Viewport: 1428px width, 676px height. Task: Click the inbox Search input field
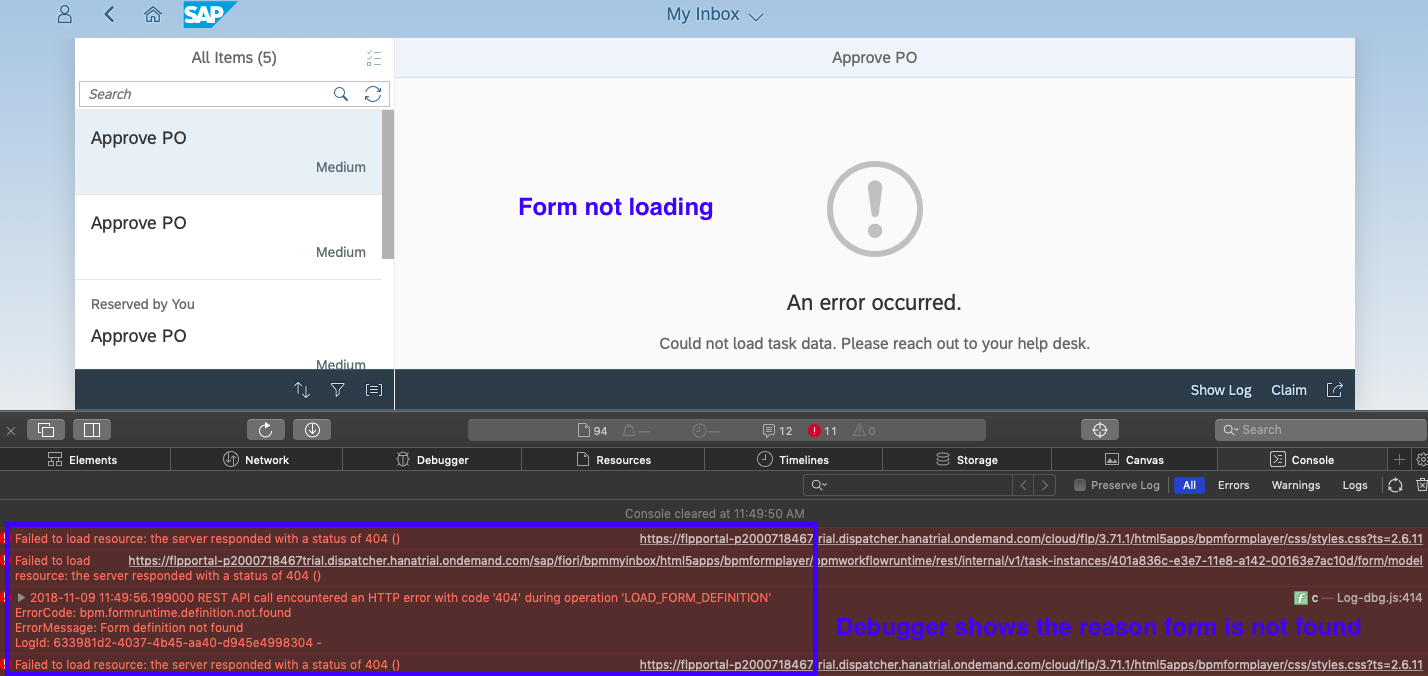[x=205, y=94]
